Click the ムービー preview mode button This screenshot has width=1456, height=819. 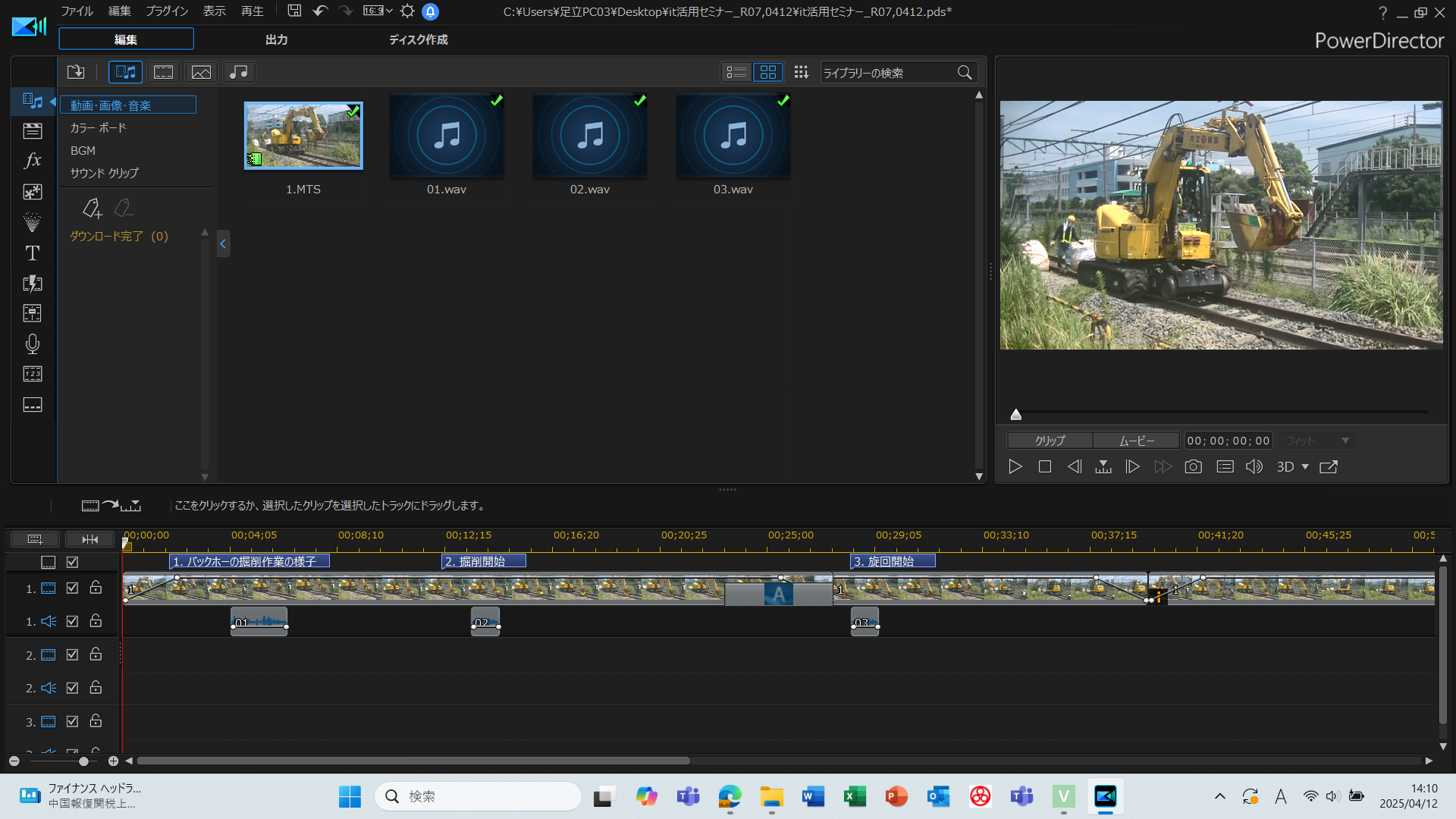coord(1136,441)
